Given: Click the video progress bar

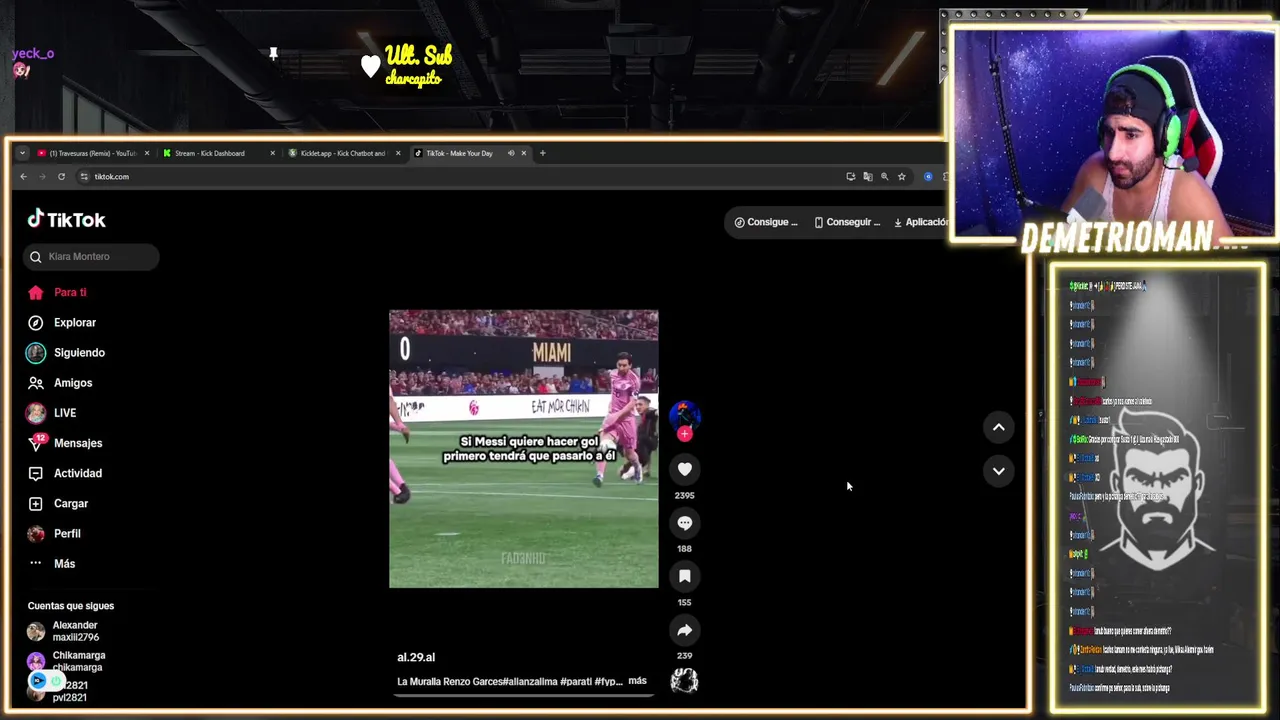Looking at the screenshot, I should 524,695.
